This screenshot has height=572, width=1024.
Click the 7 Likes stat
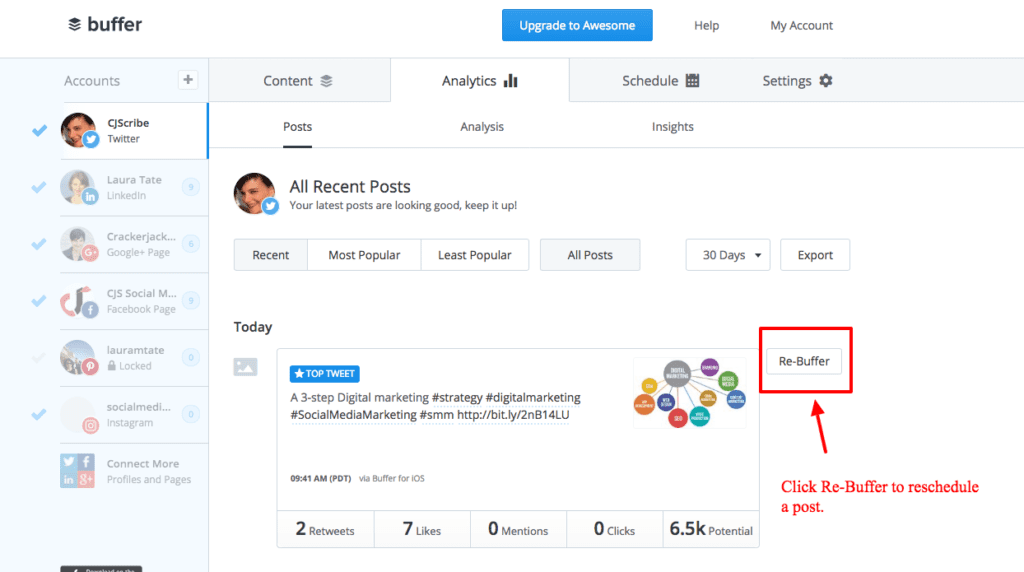point(422,529)
